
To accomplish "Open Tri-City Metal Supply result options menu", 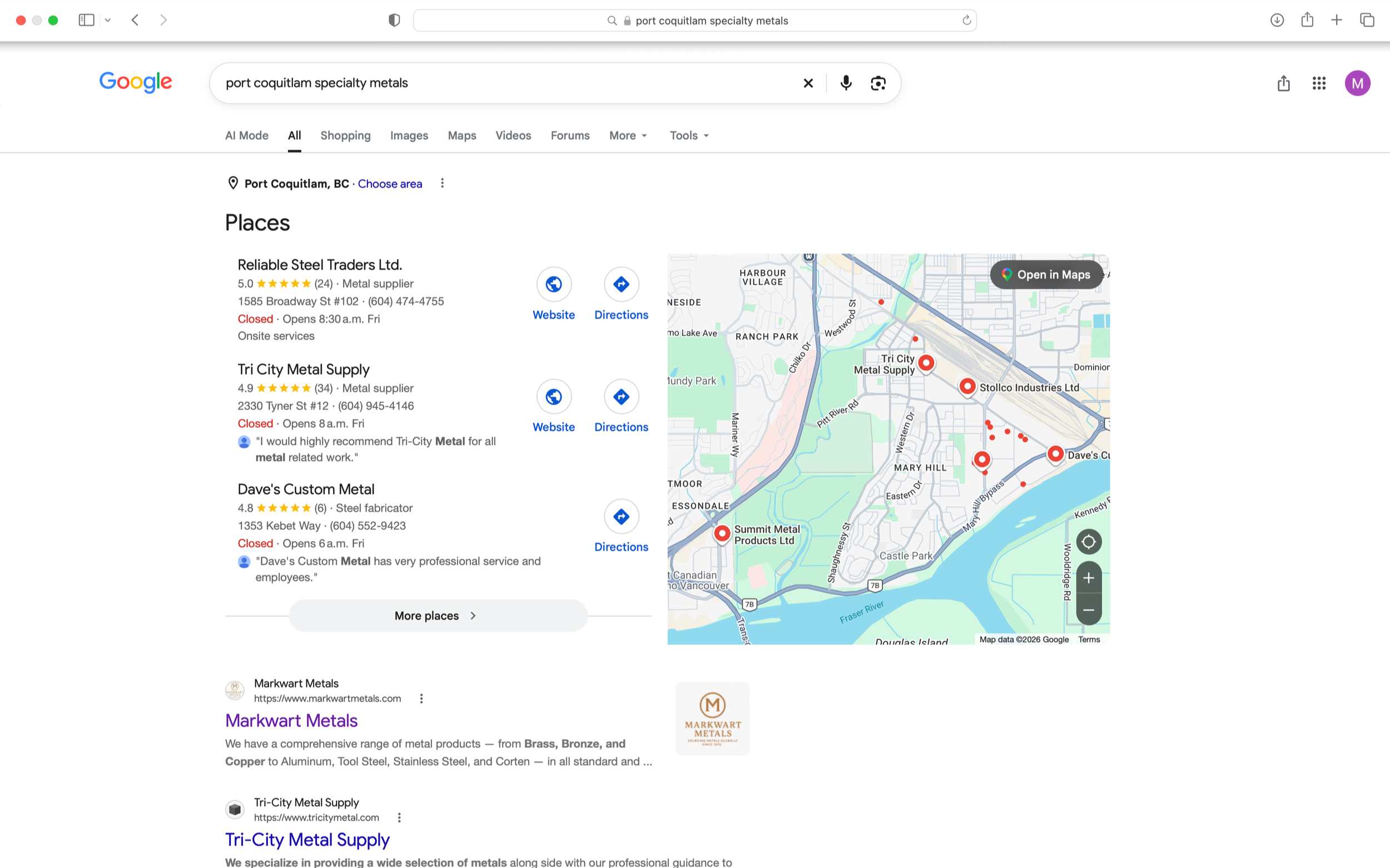I will (x=399, y=817).
